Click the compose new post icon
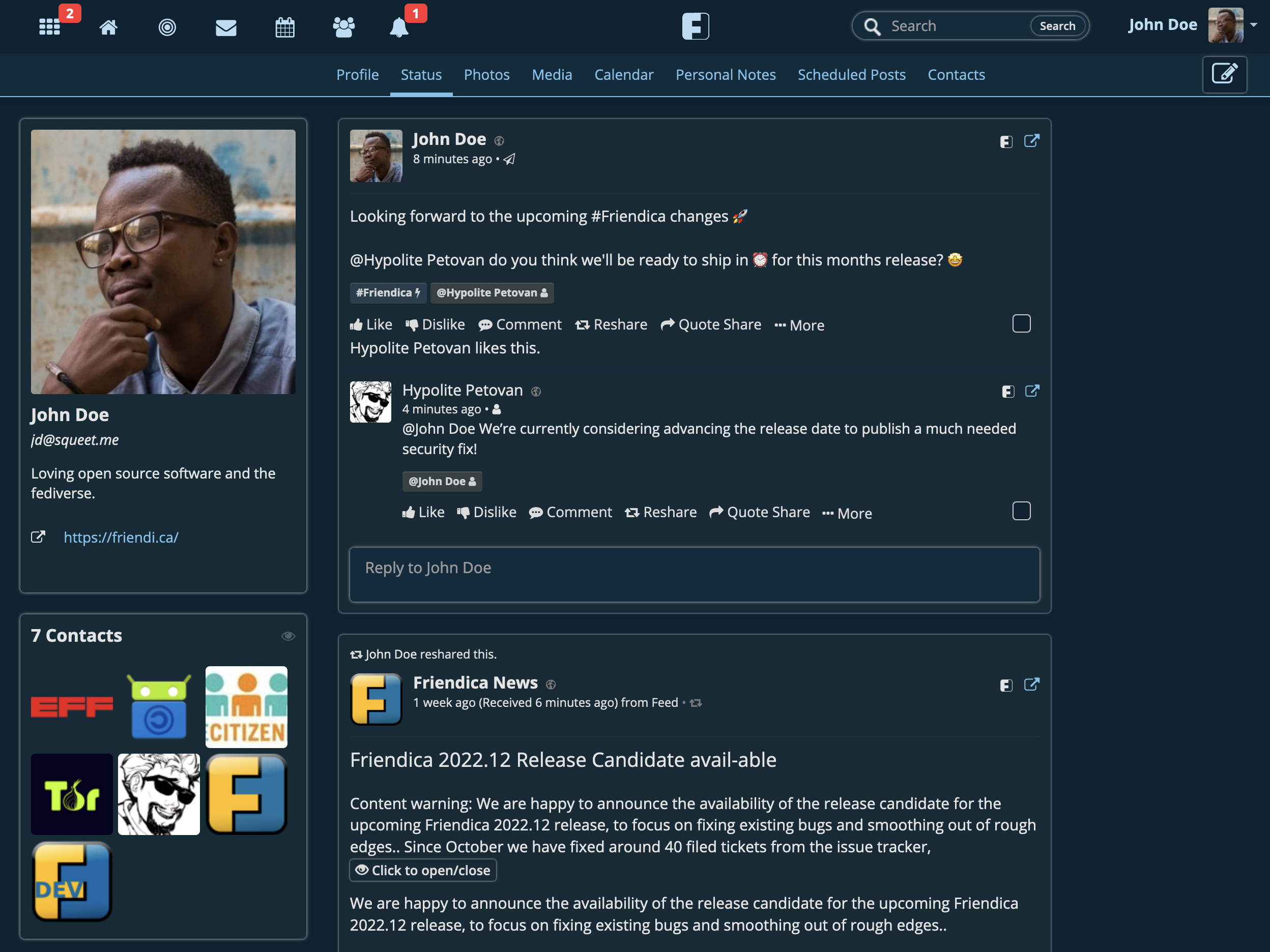1270x952 pixels. click(x=1224, y=74)
